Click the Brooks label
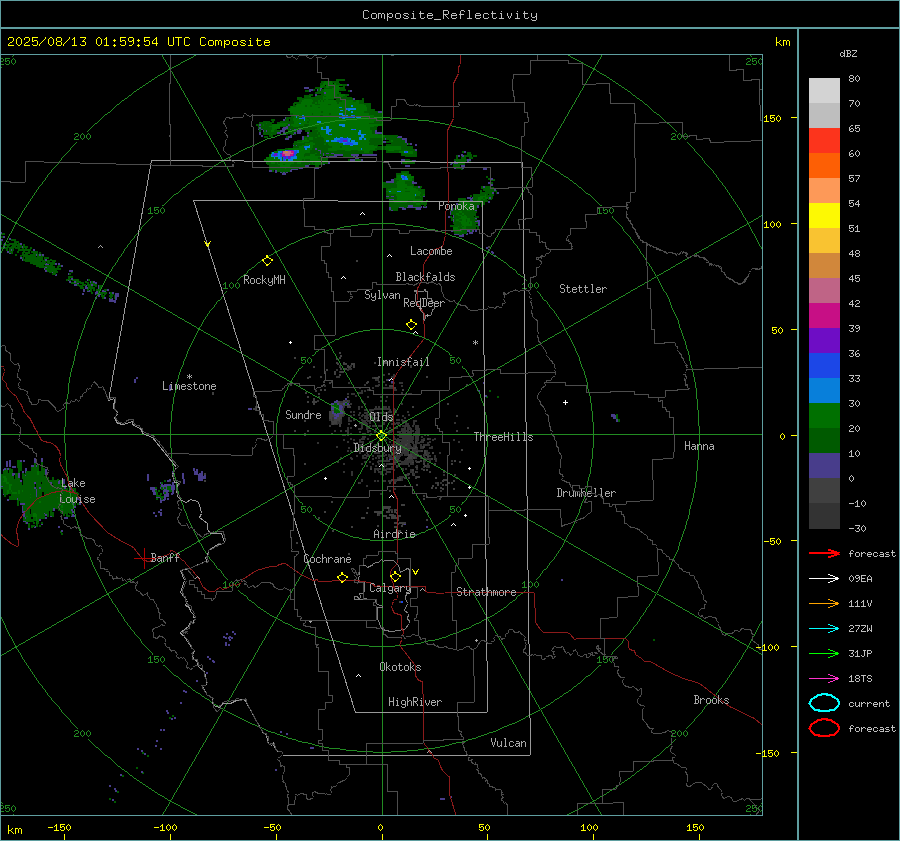The image size is (900, 841). (711, 700)
